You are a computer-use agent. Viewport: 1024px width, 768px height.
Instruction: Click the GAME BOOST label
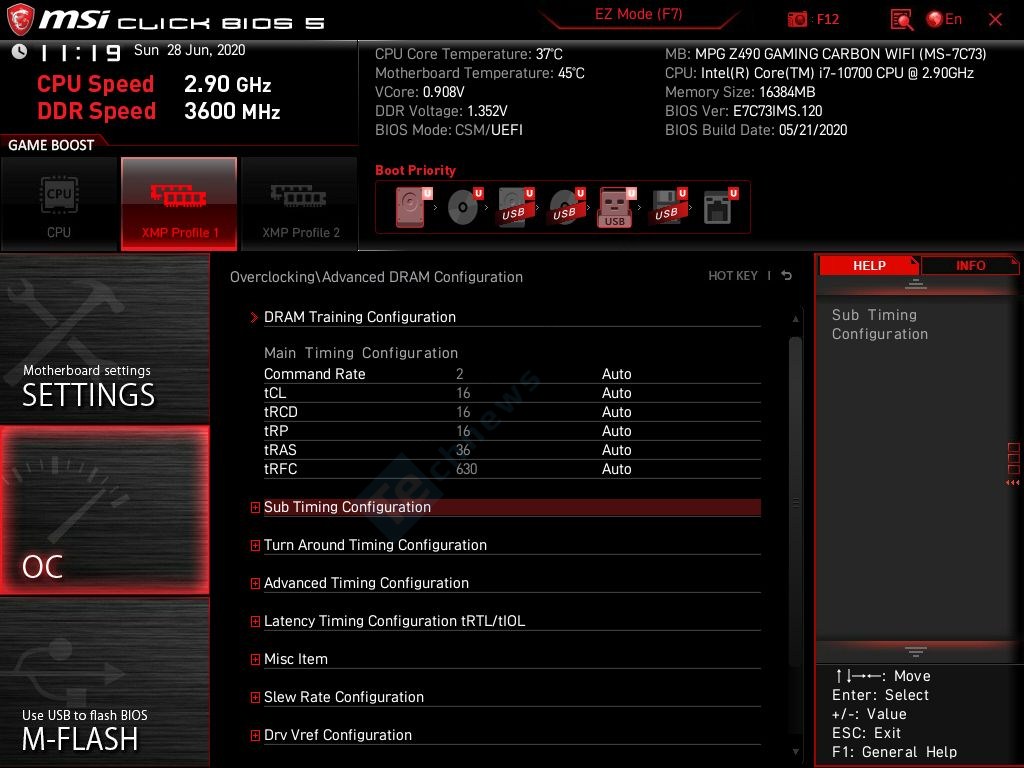(51, 145)
